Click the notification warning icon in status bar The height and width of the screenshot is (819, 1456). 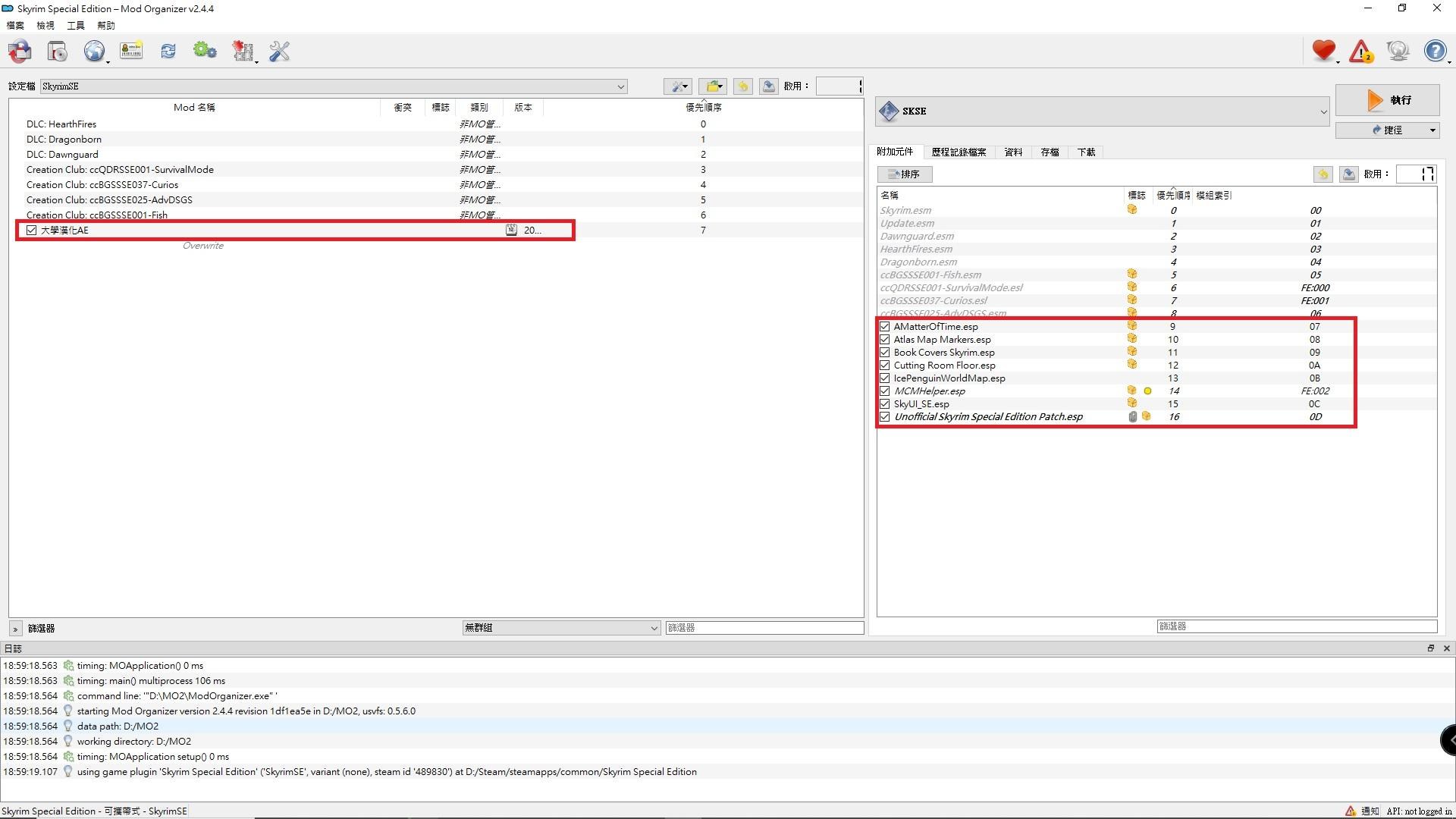[x=1351, y=811]
